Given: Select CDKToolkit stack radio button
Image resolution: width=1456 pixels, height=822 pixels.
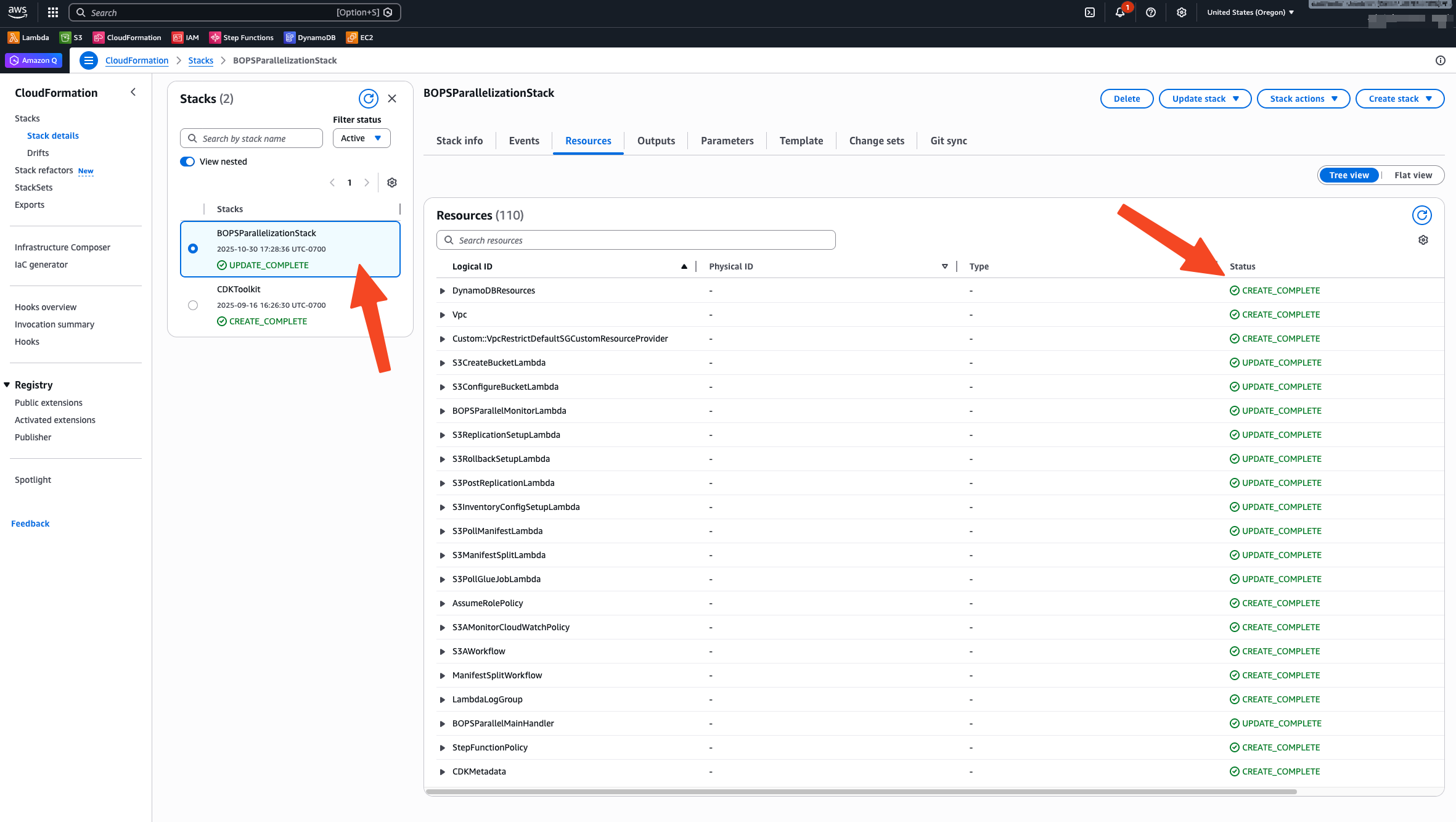Looking at the screenshot, I should point(193,305).
